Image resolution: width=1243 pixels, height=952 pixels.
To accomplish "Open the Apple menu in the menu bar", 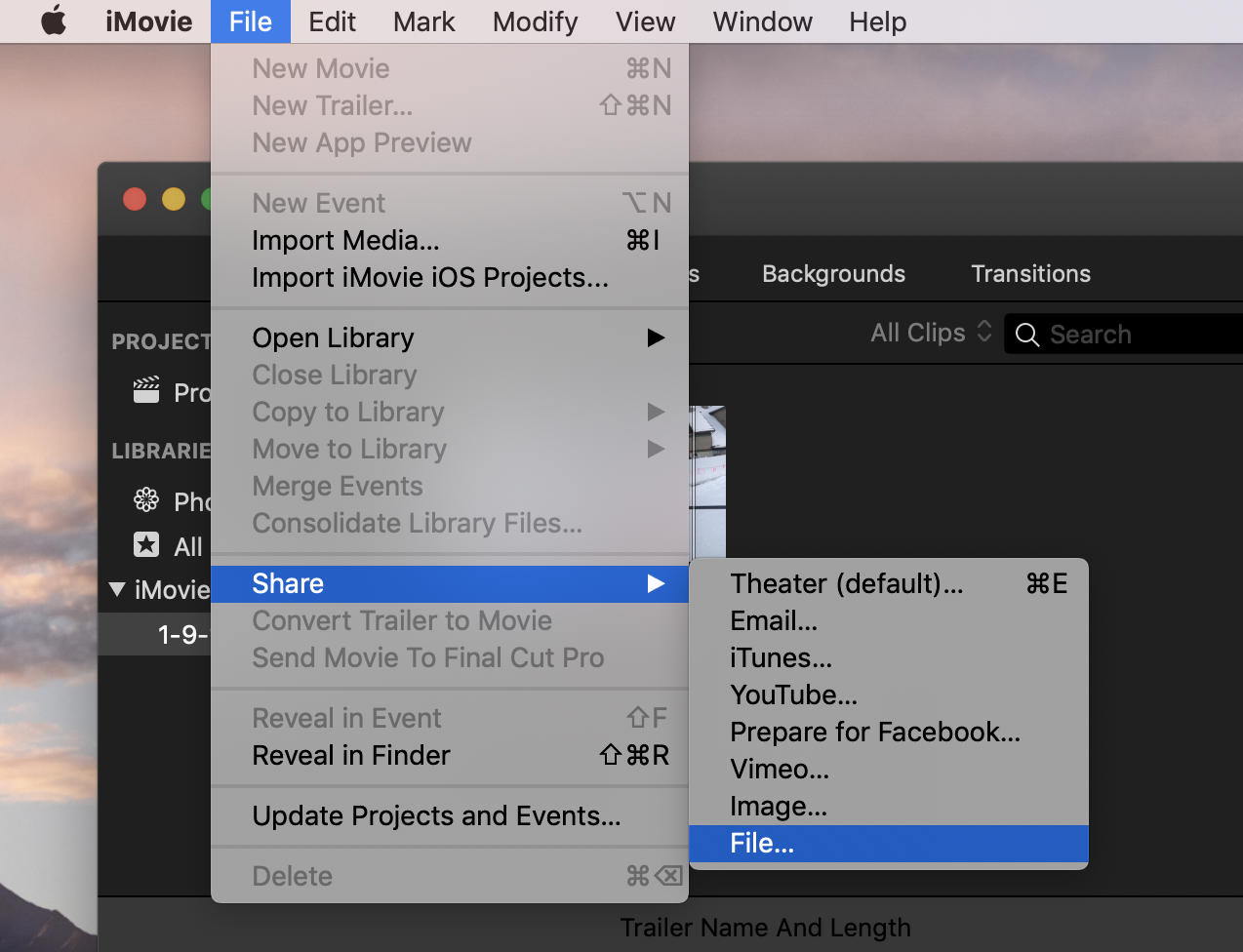I will tap(53, 21).
